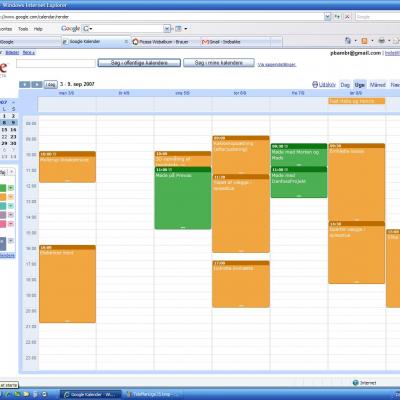The image size is (400, 400).
Task: Click the Søg i mine kalendere button
Action: 219,63
